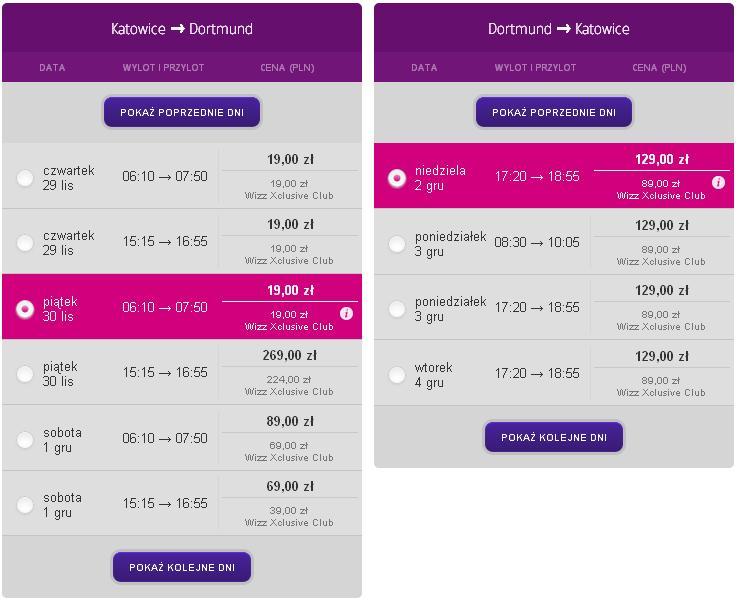Show next days for Katowice to Dortmund

[182, 567]
